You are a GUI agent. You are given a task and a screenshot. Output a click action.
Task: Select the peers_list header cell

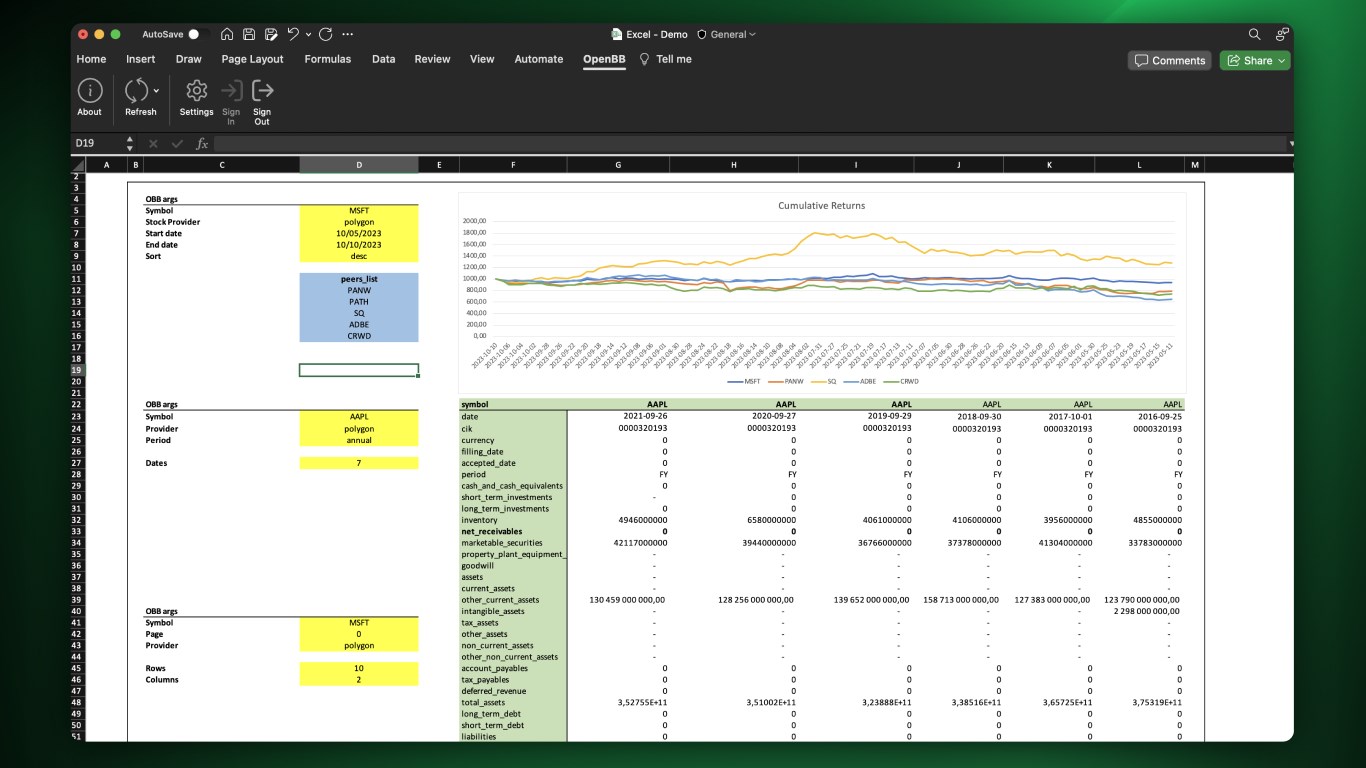tap(359, 279)
